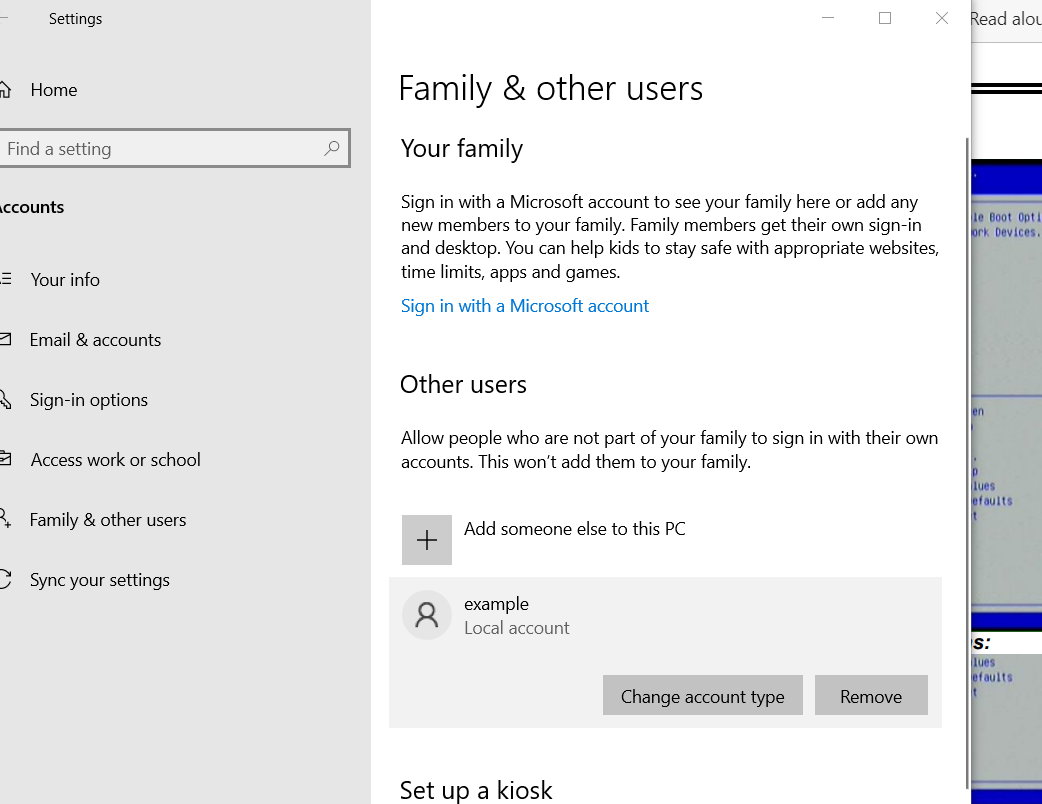Open Your info page
The height and width of the screenshot is (804, 1042).
[x=65, y=280]
